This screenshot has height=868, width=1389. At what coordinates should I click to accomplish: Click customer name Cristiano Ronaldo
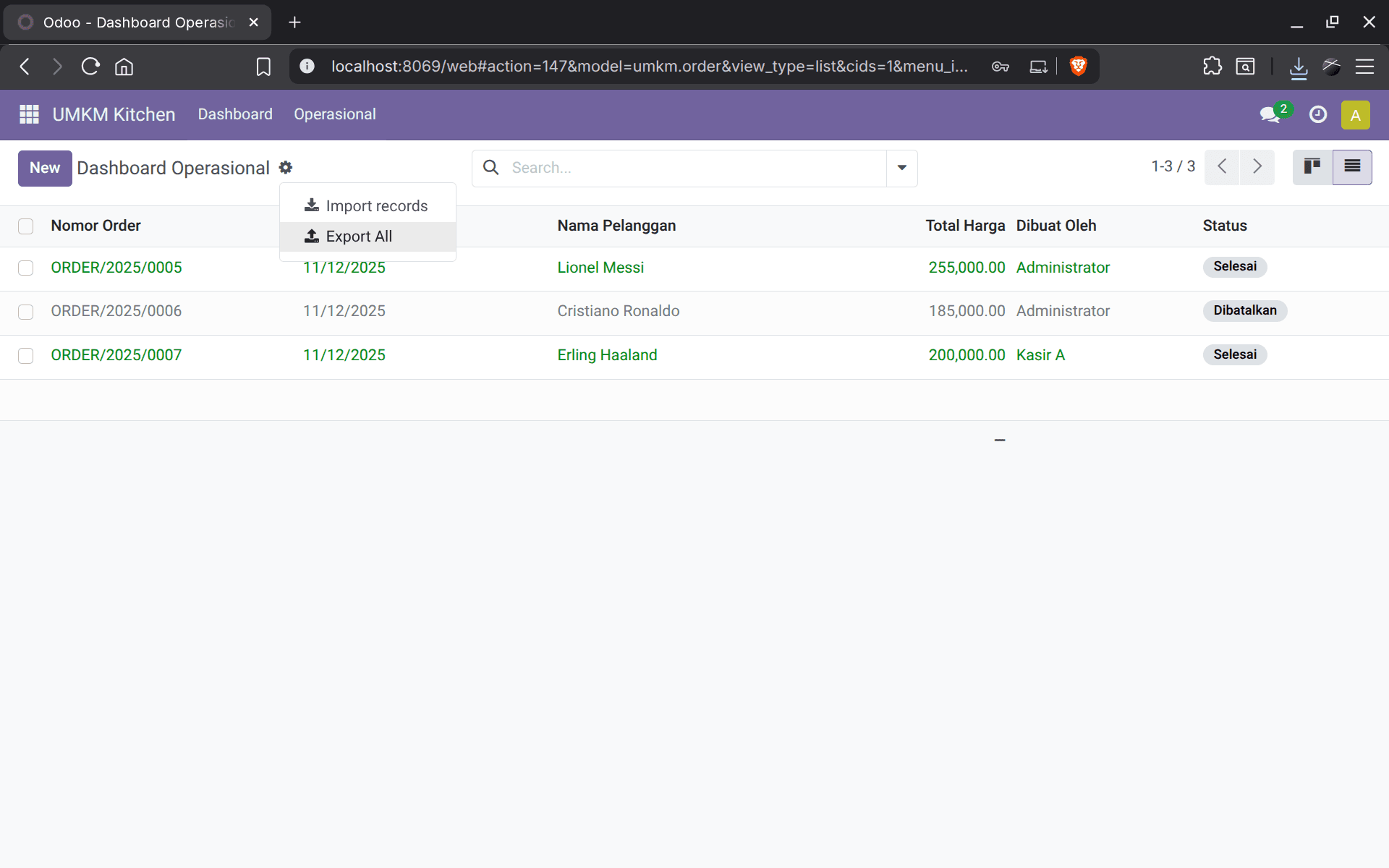click(619, 311)
